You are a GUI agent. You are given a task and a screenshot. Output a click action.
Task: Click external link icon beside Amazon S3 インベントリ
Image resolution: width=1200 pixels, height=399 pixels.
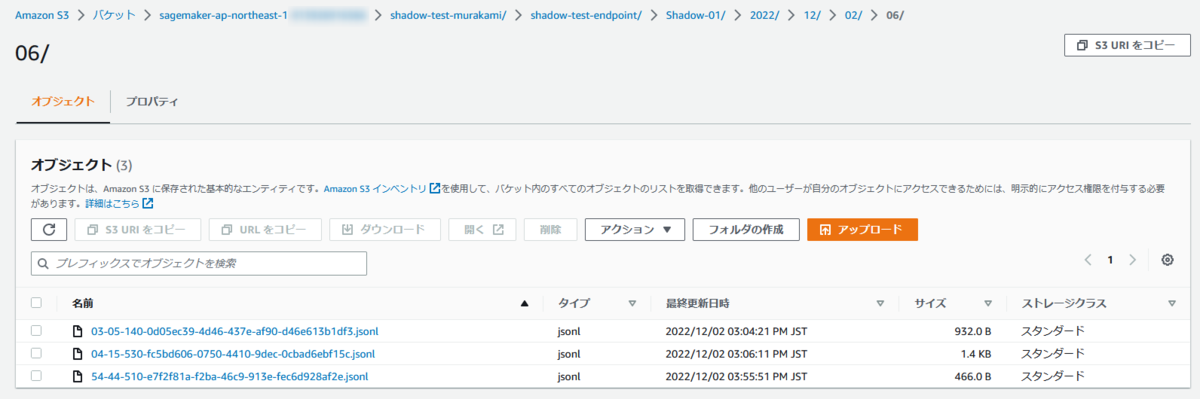coord(435,188)
